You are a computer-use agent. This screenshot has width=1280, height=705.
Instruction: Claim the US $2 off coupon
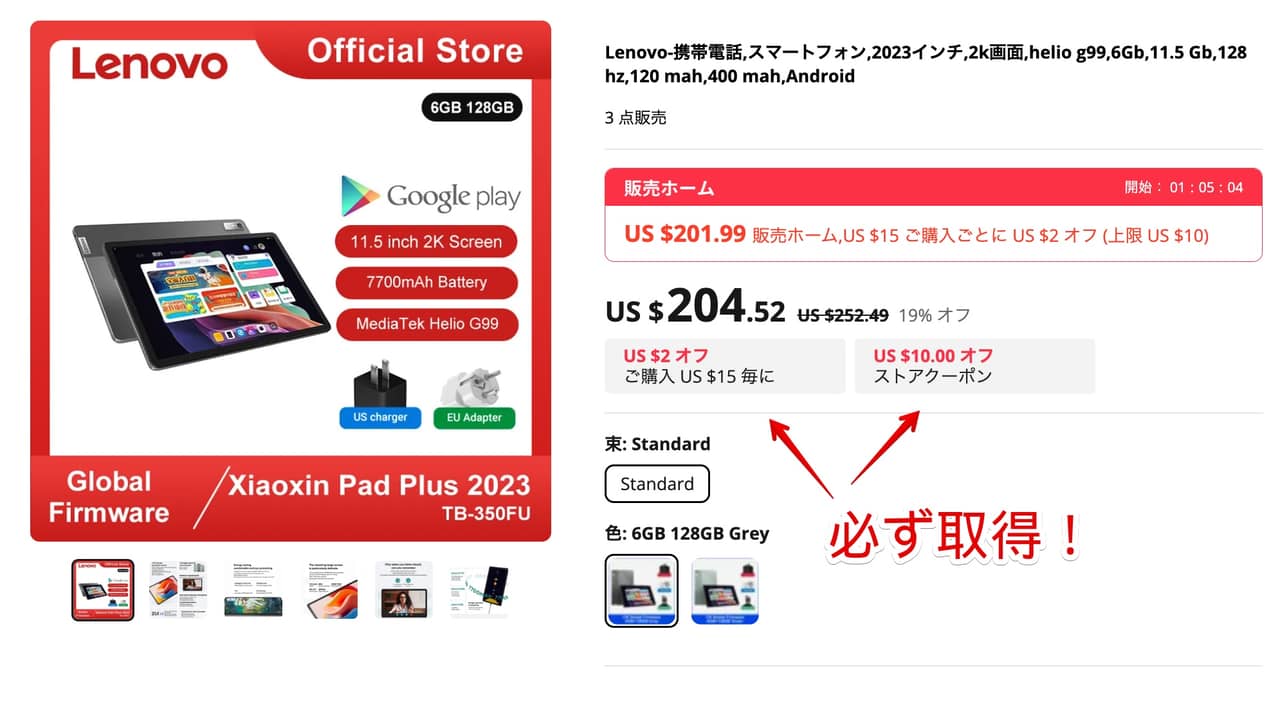pos(725,366)
